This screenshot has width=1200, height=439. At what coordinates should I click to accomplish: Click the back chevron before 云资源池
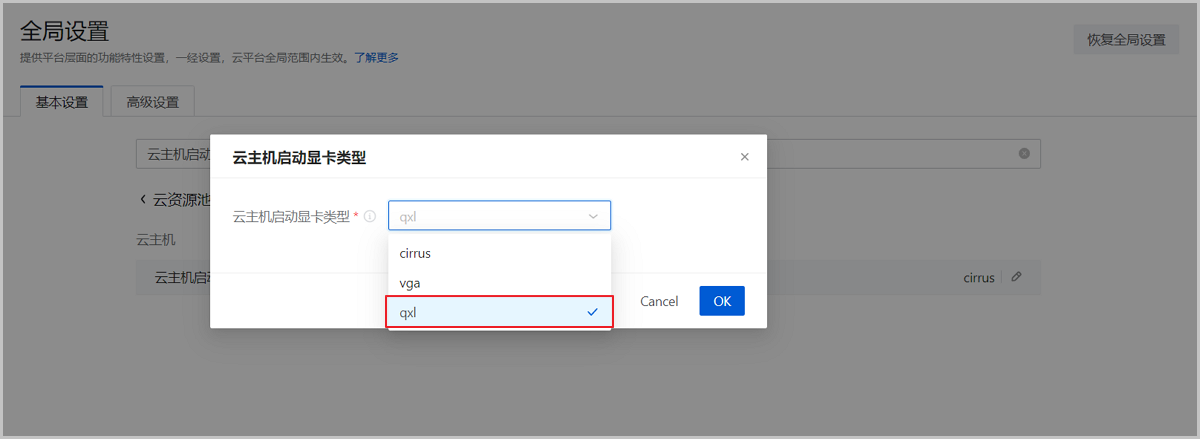tap(143, 200)
